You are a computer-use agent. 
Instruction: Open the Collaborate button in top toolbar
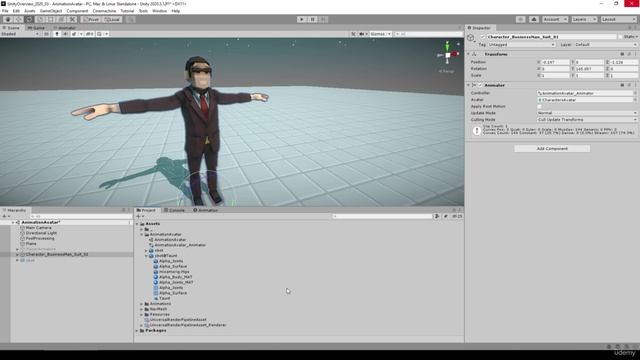pyautogui.click(x=520, y=19)
